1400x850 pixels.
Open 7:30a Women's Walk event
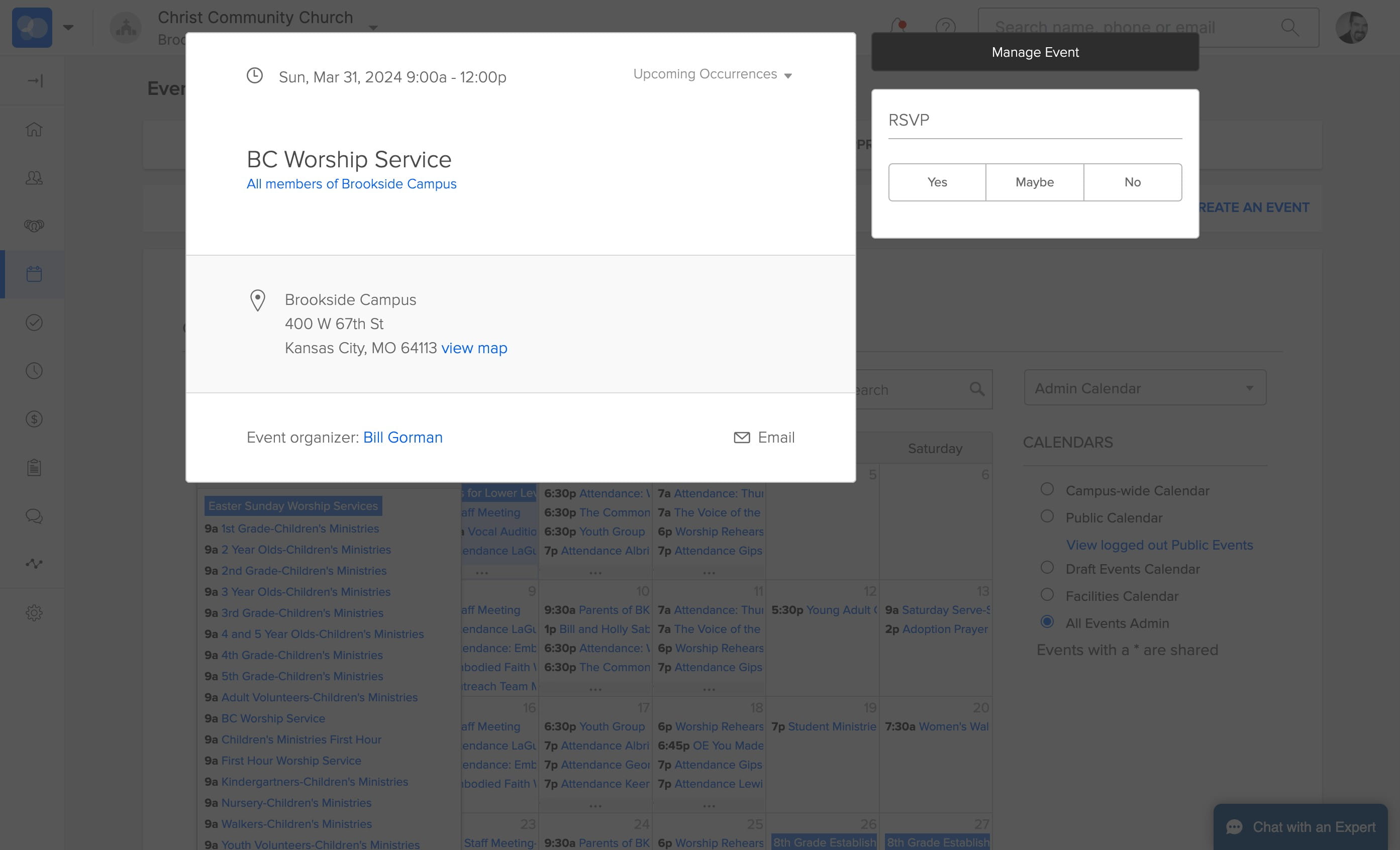[937, 726]
